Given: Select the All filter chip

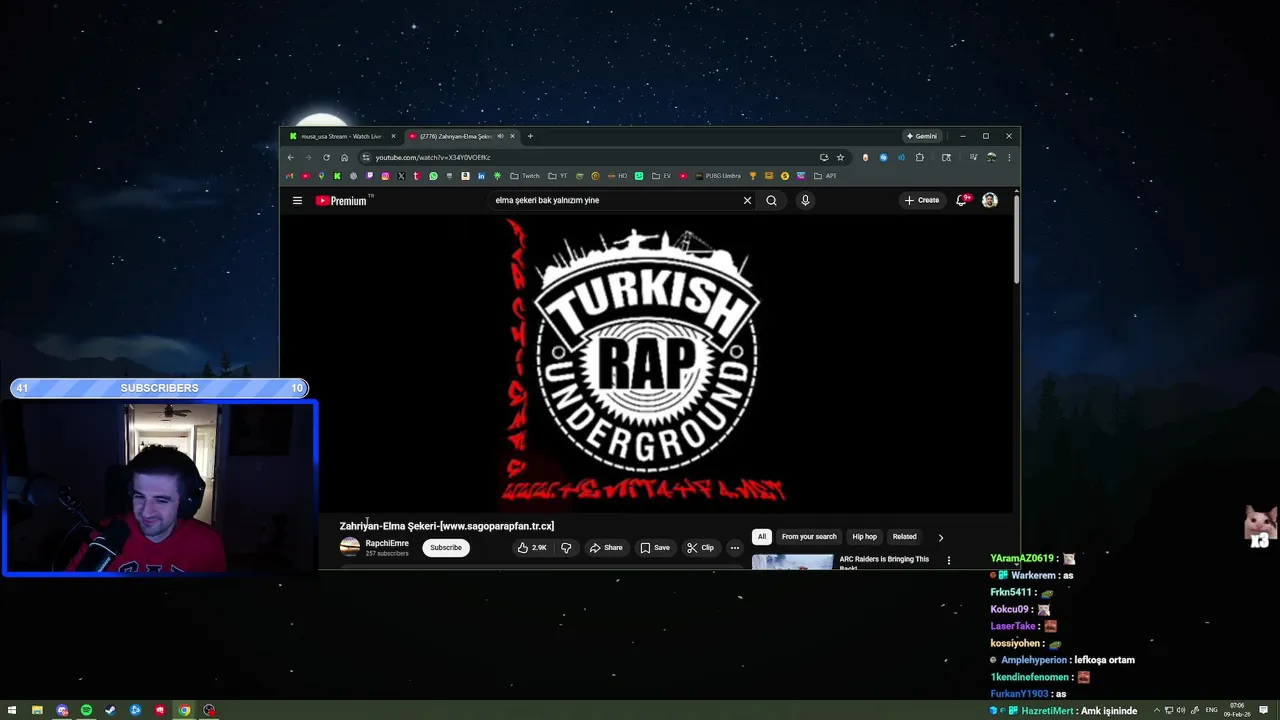Looking at the screenshot, I should [x=762, y=537].
